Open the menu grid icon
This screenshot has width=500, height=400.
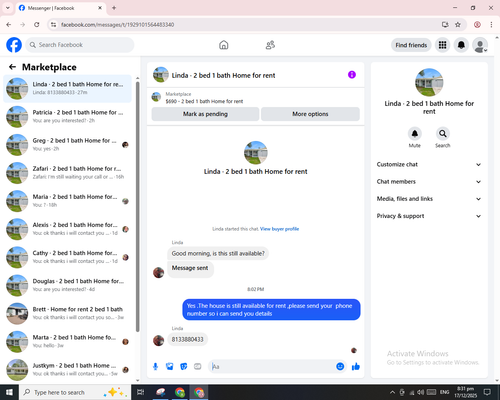pos(442,45)
